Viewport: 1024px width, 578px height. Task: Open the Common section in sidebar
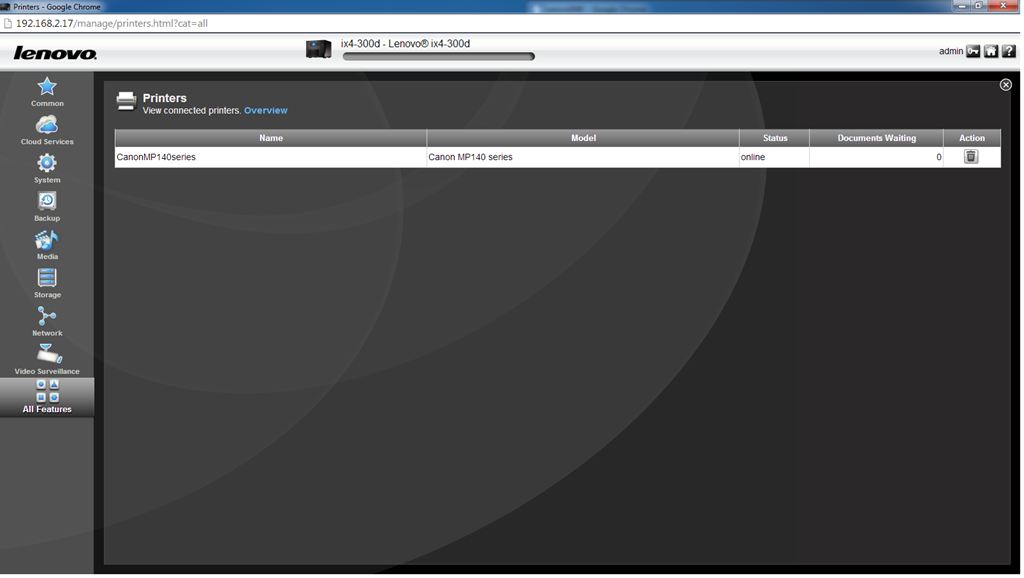tap(47, 91)
